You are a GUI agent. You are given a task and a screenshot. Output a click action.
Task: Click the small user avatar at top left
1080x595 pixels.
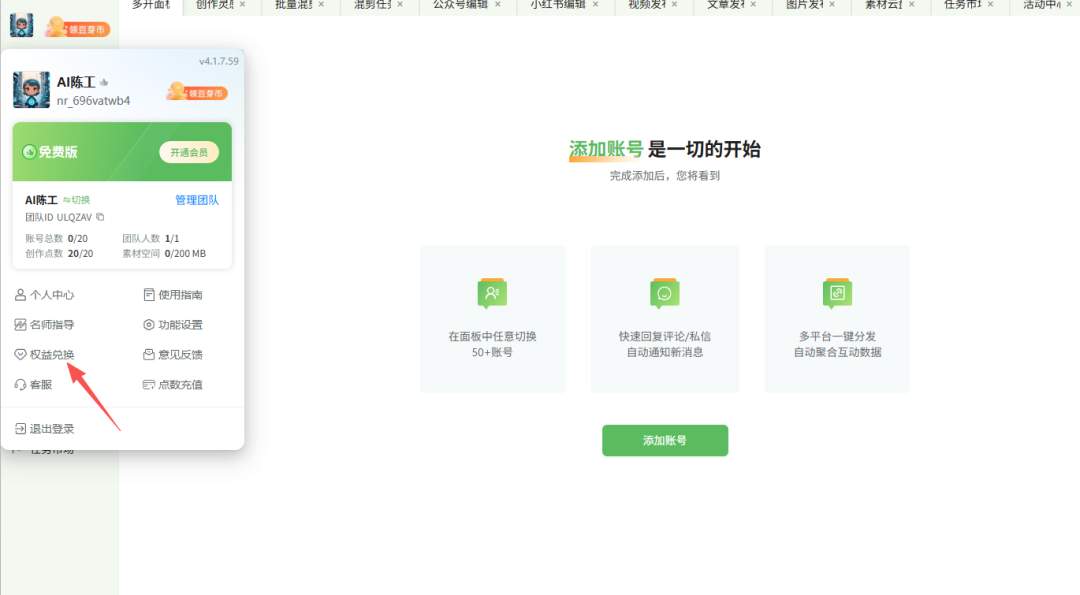tap(21, 25)
